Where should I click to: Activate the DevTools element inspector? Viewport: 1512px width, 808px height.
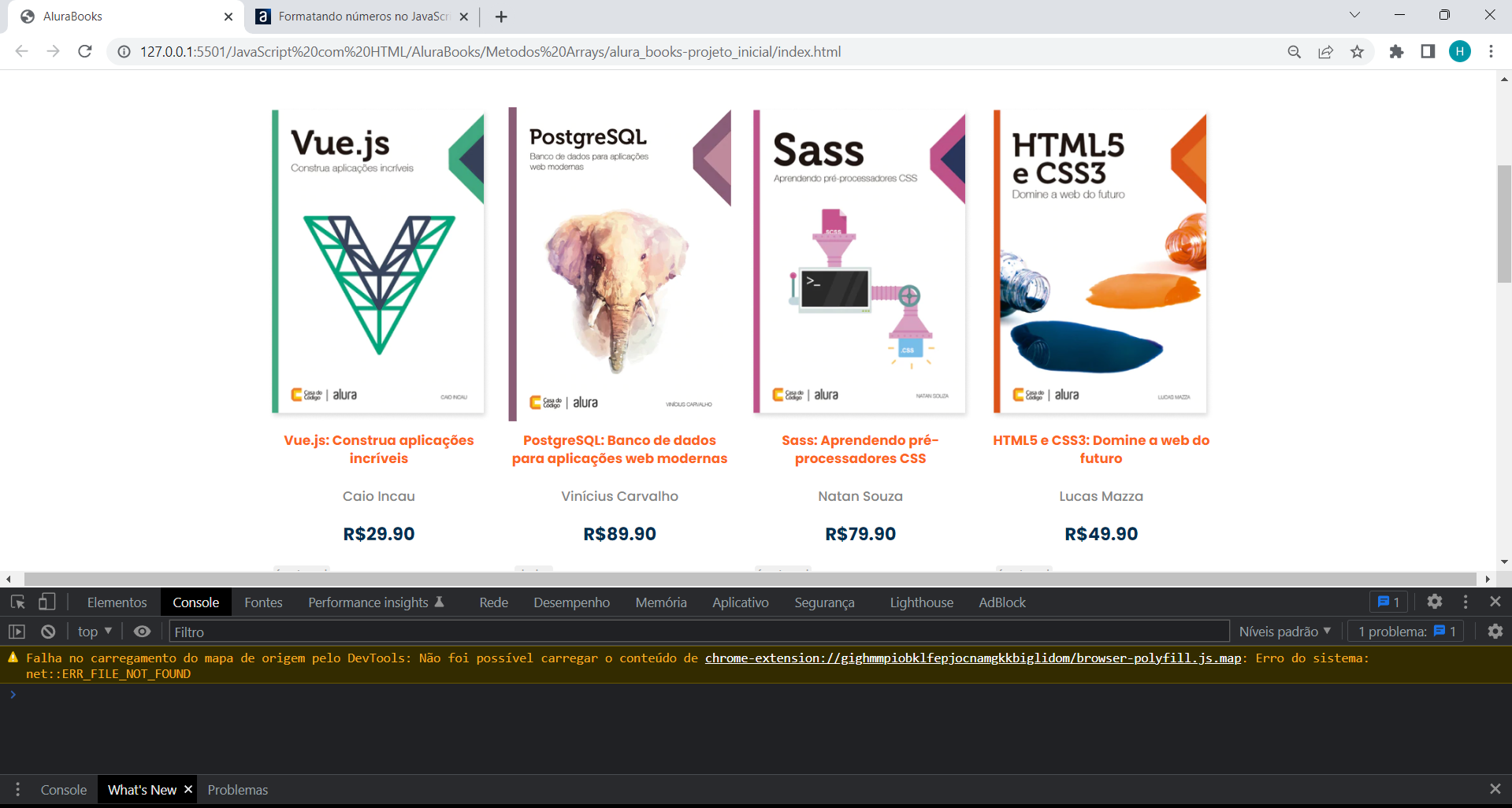tap(17, 602)
